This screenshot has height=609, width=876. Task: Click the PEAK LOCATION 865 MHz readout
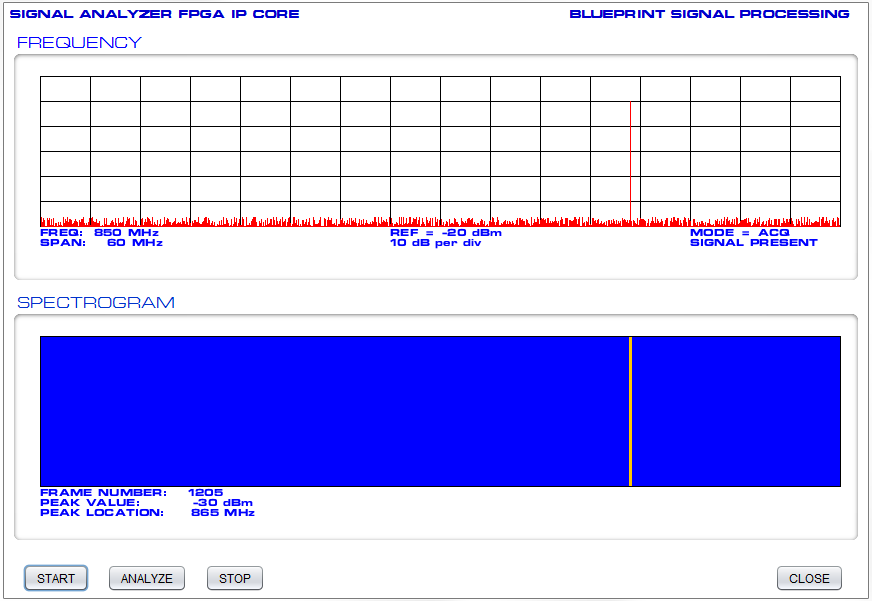tap(147, 513)
